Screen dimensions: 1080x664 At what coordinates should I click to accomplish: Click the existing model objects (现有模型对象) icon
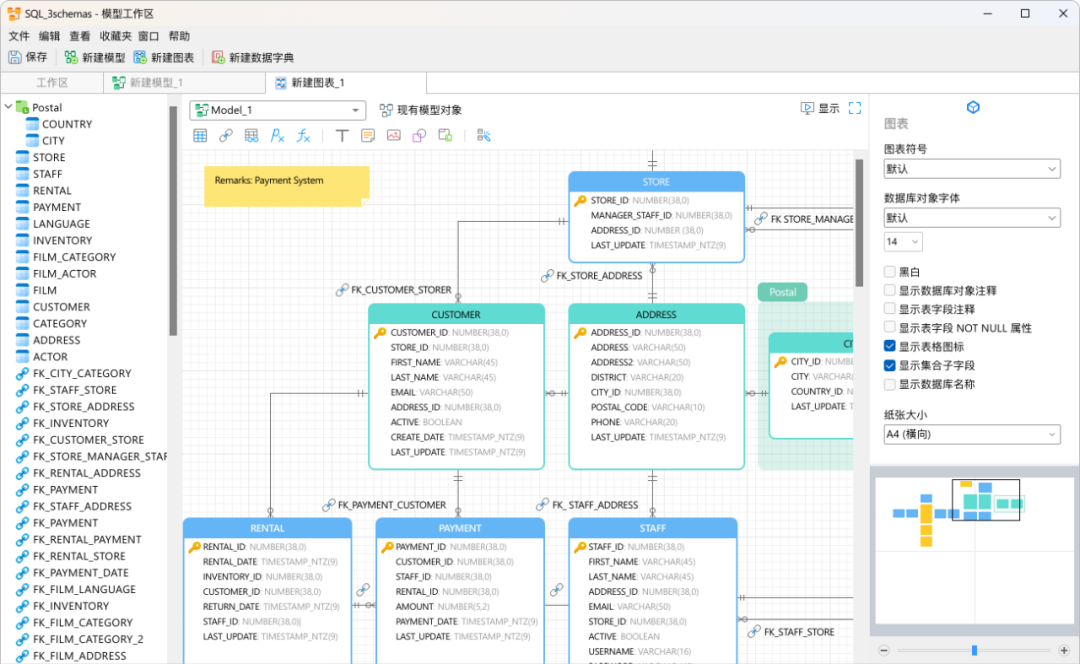pos(386,110)
